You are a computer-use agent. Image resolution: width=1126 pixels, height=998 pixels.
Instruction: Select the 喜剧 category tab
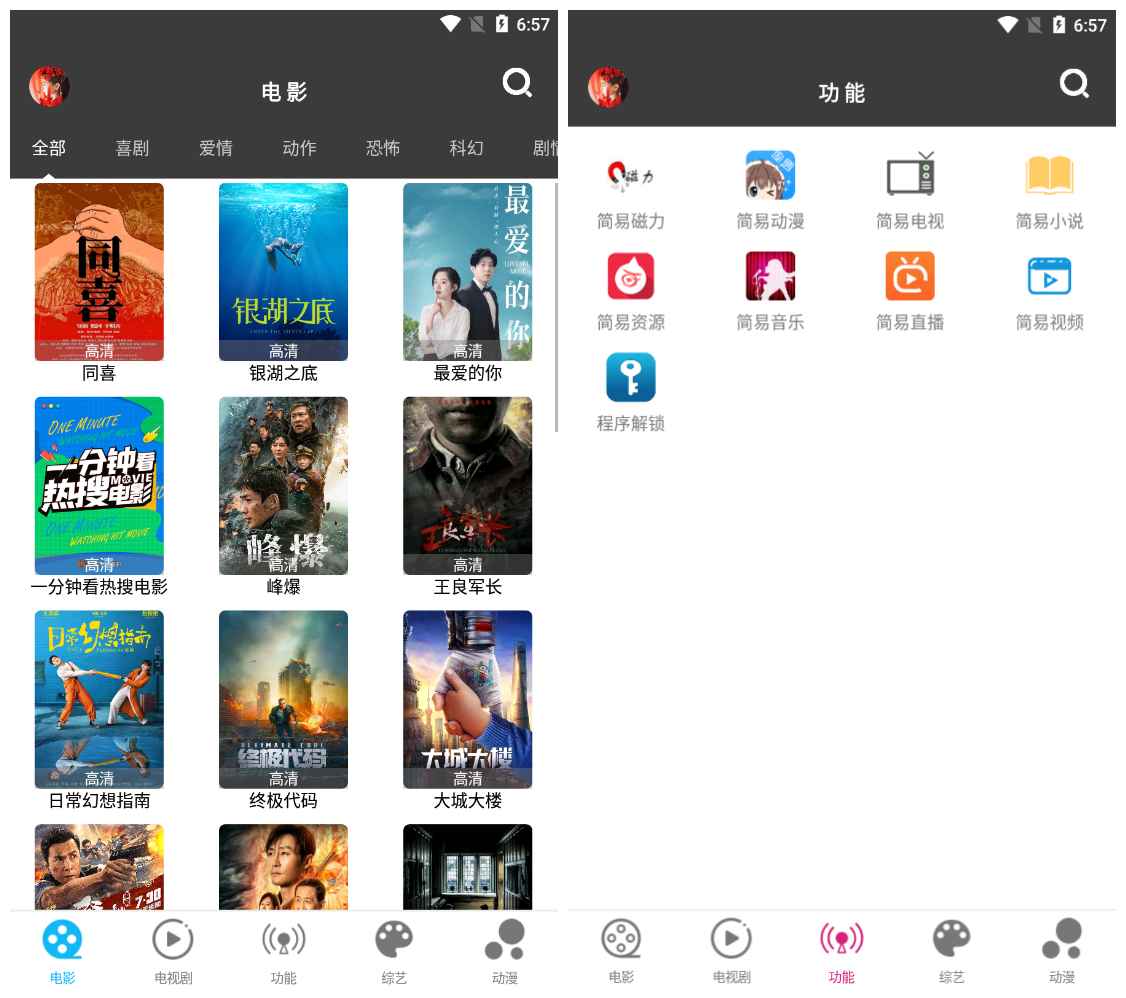132,148
